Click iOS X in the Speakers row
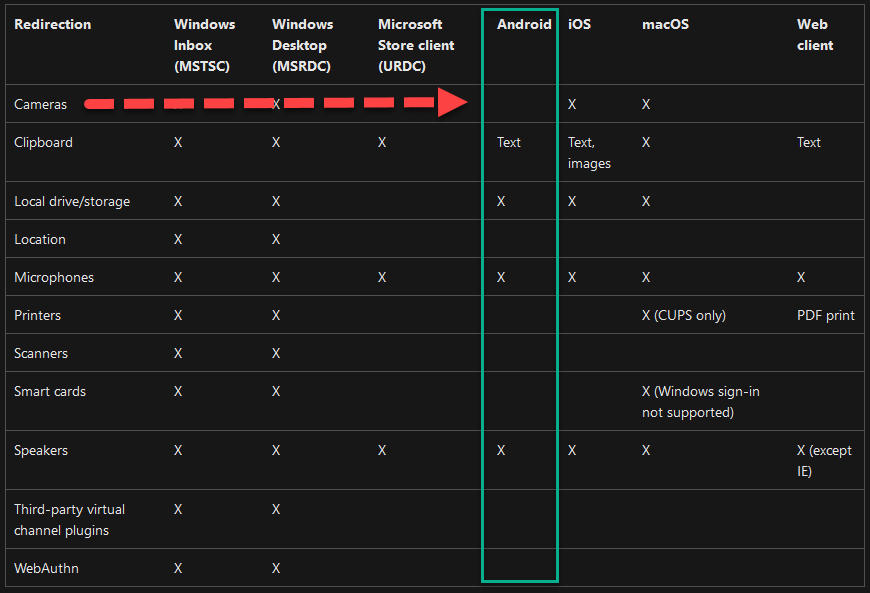 [572, 450]
